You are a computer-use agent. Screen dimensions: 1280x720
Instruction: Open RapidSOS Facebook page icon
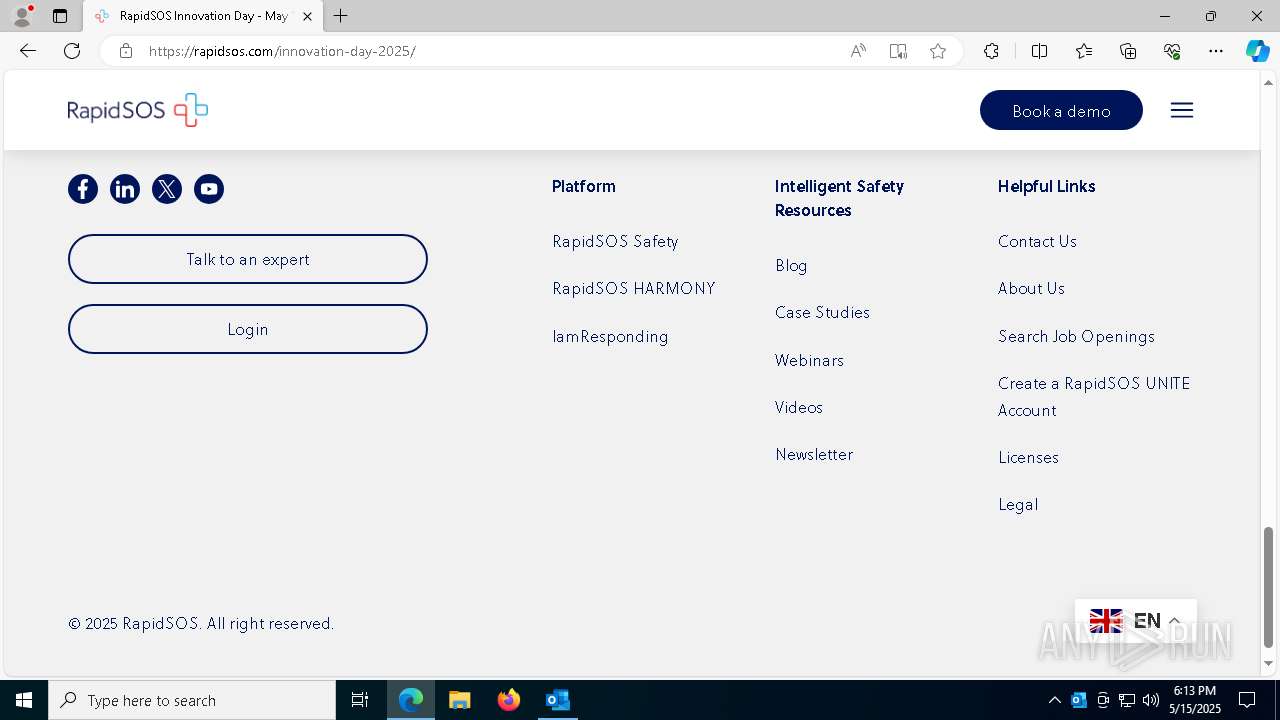point(83,189)
